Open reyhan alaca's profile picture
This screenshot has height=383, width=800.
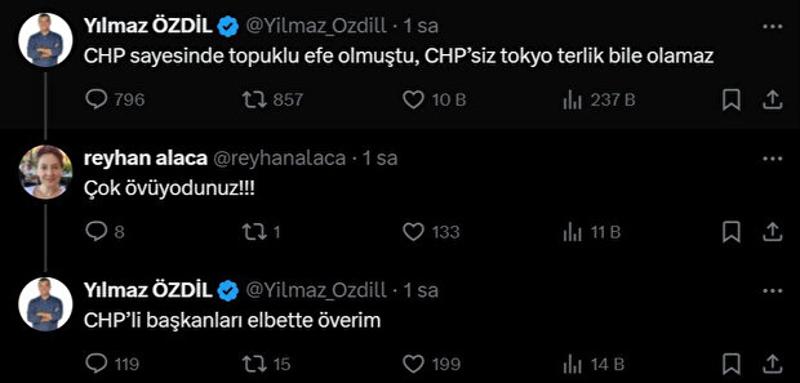pyautogui.click(x=45, y=172)
